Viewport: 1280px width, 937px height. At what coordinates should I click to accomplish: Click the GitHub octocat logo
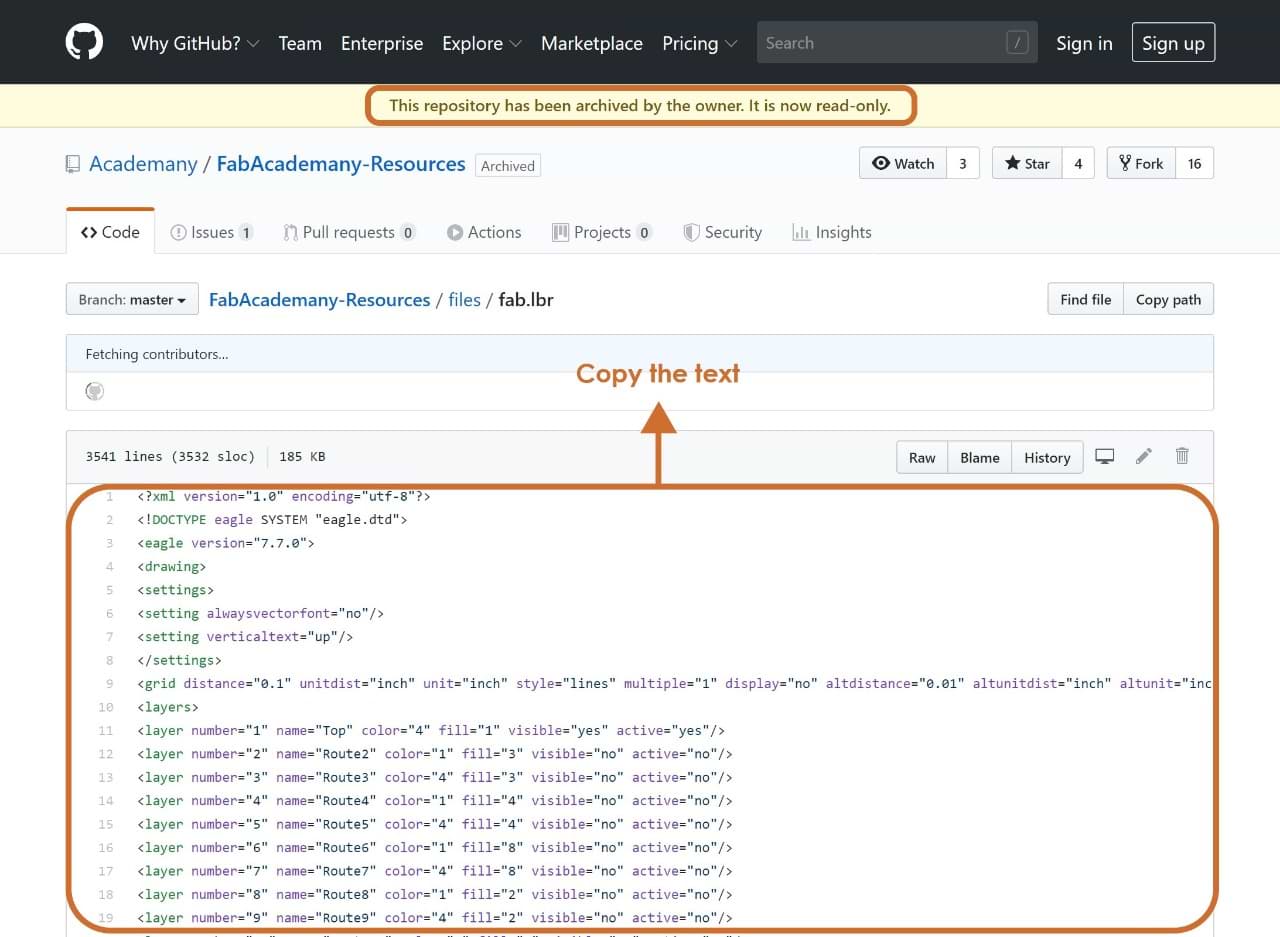coord(84,42)
